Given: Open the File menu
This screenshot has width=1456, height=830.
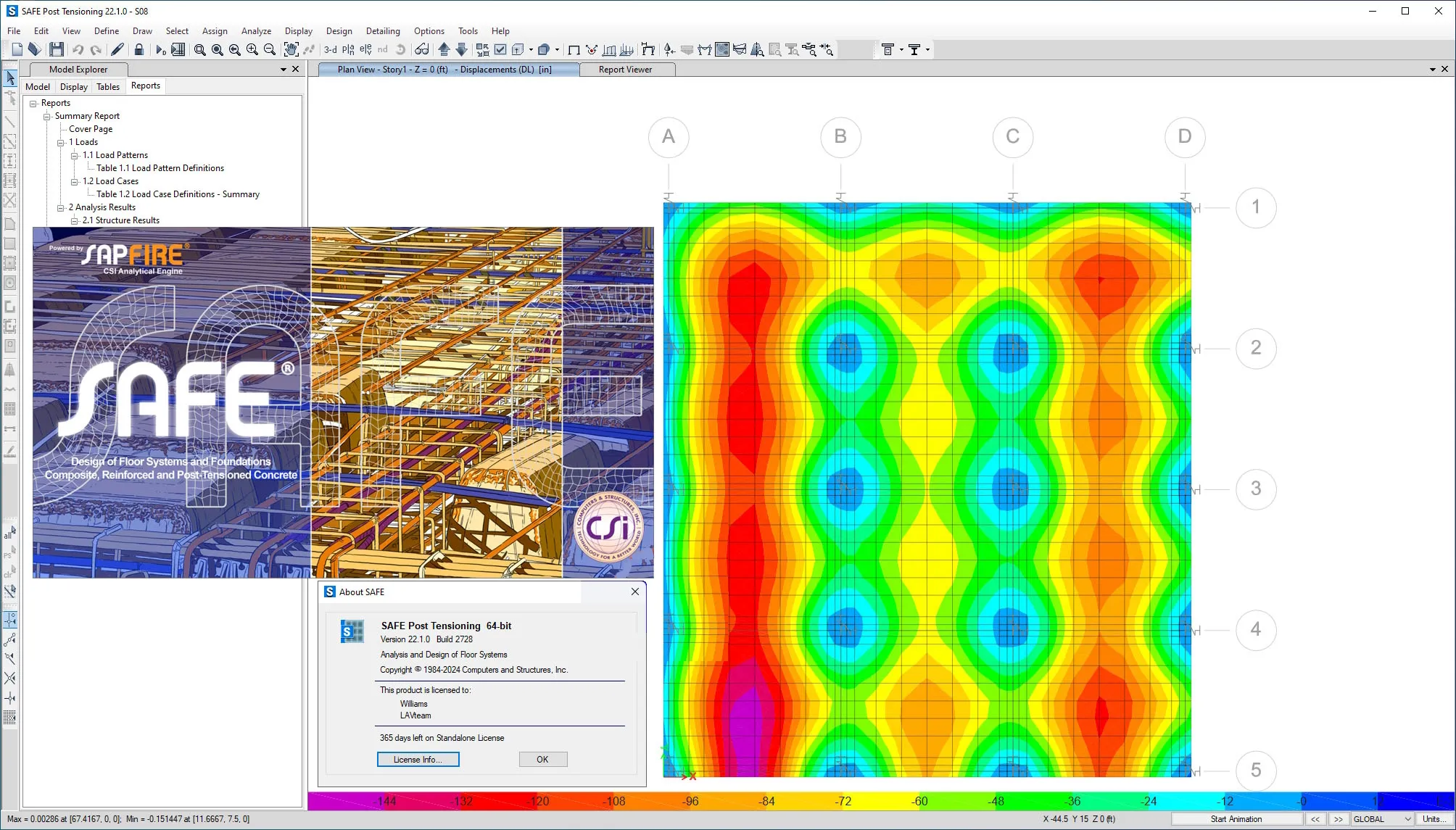Looking at the screenshot, I should click(x=14, y=31).
